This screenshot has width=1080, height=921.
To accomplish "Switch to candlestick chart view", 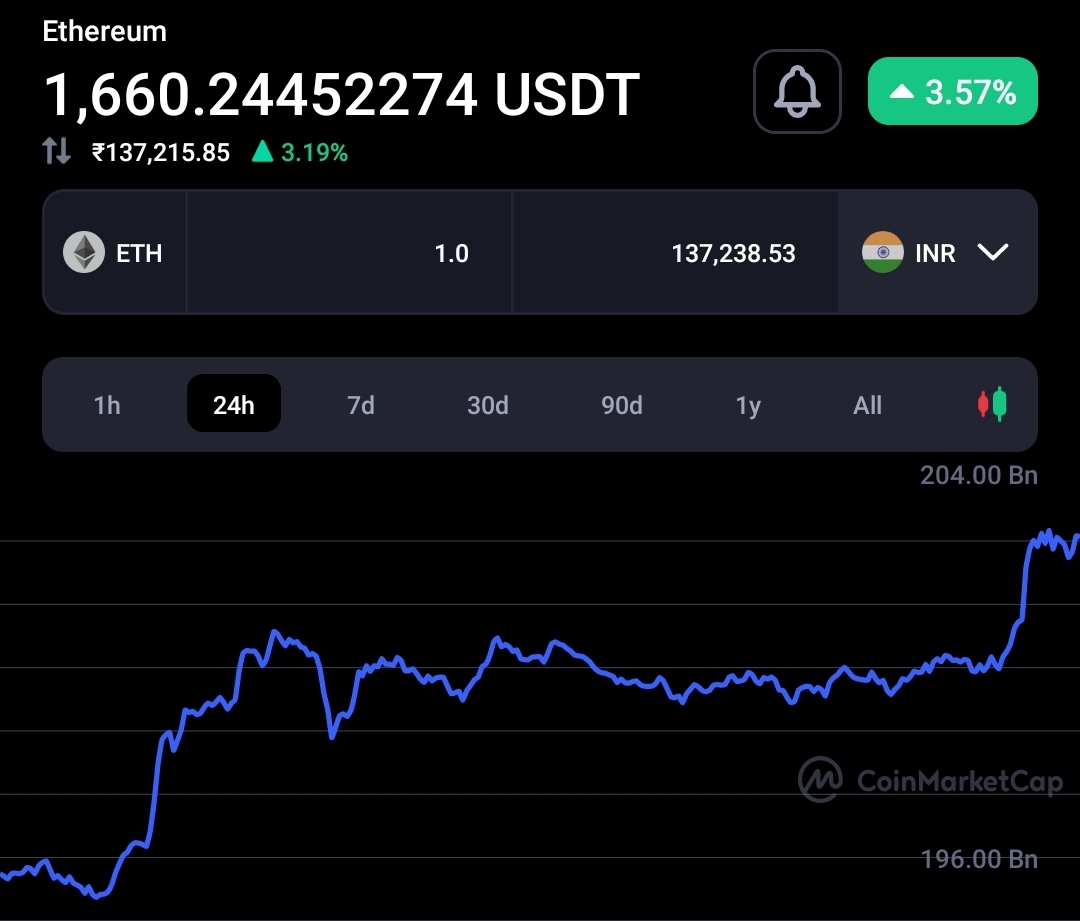I will click(x=992, y=404).
